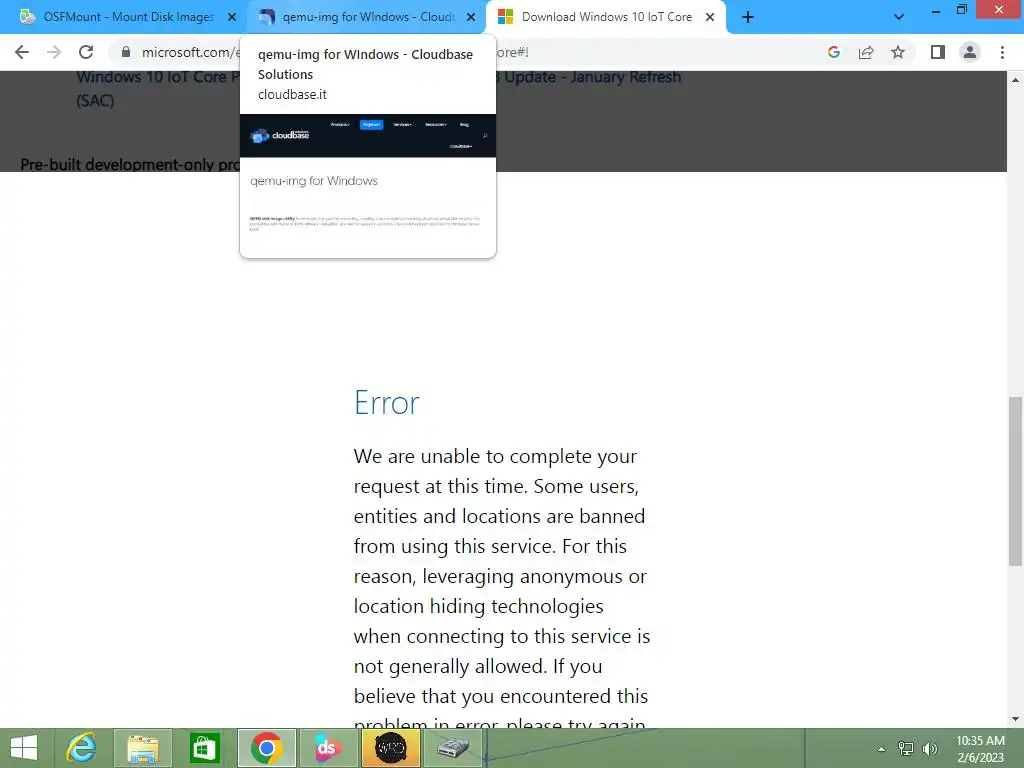Close the Download Windows 10 IoT Core tab
Screen dimensions: 1024x768
coord(710,18)
